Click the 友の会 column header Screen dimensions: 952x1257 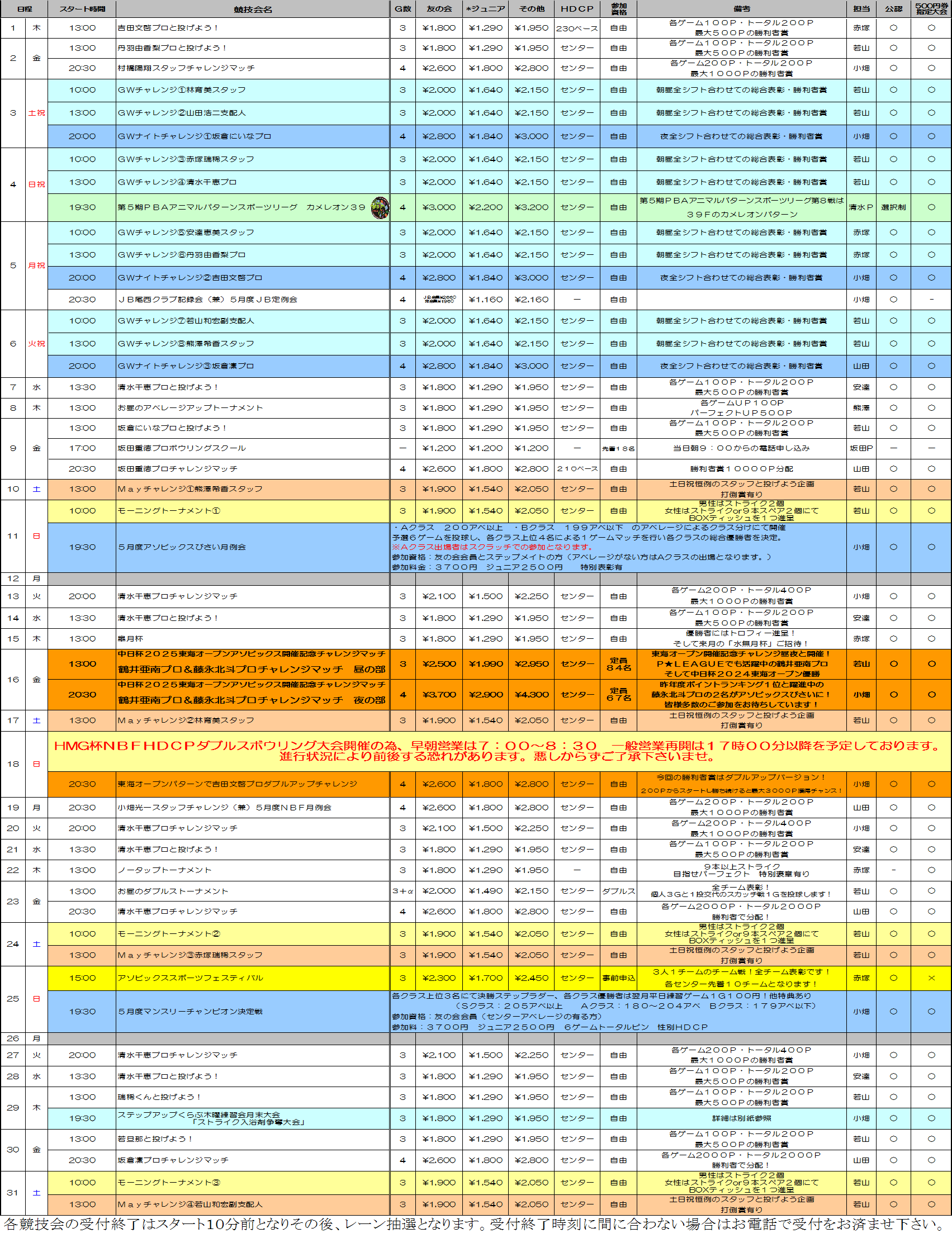[439, 9]
